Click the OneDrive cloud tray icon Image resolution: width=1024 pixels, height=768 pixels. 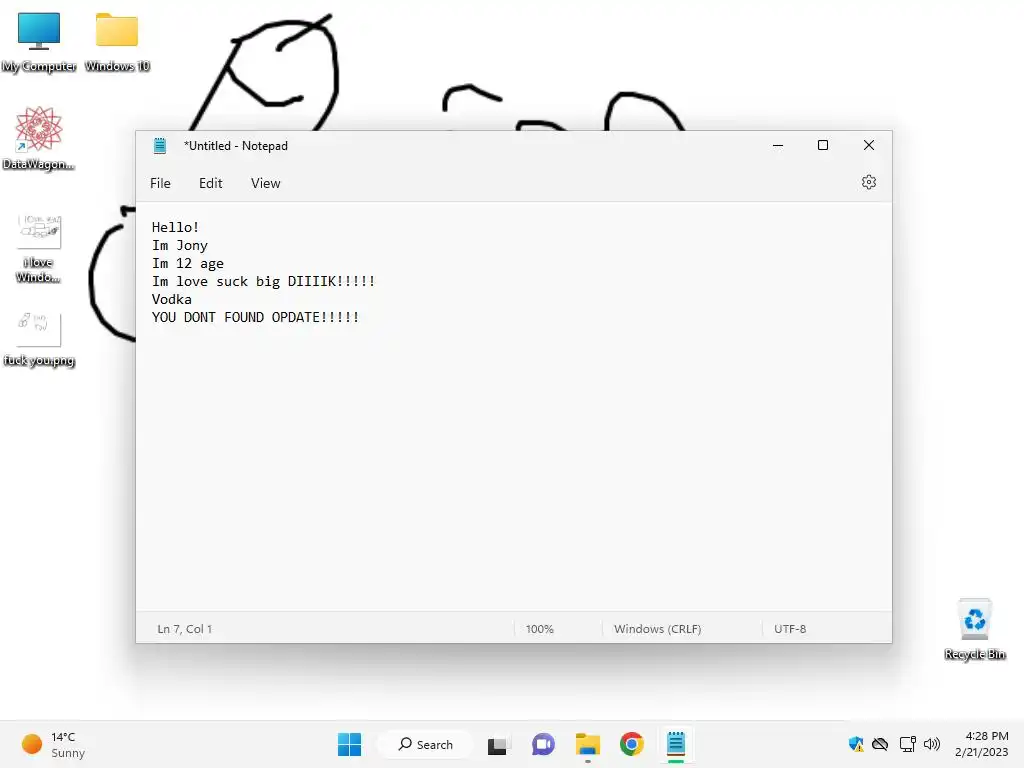[880, 744]
